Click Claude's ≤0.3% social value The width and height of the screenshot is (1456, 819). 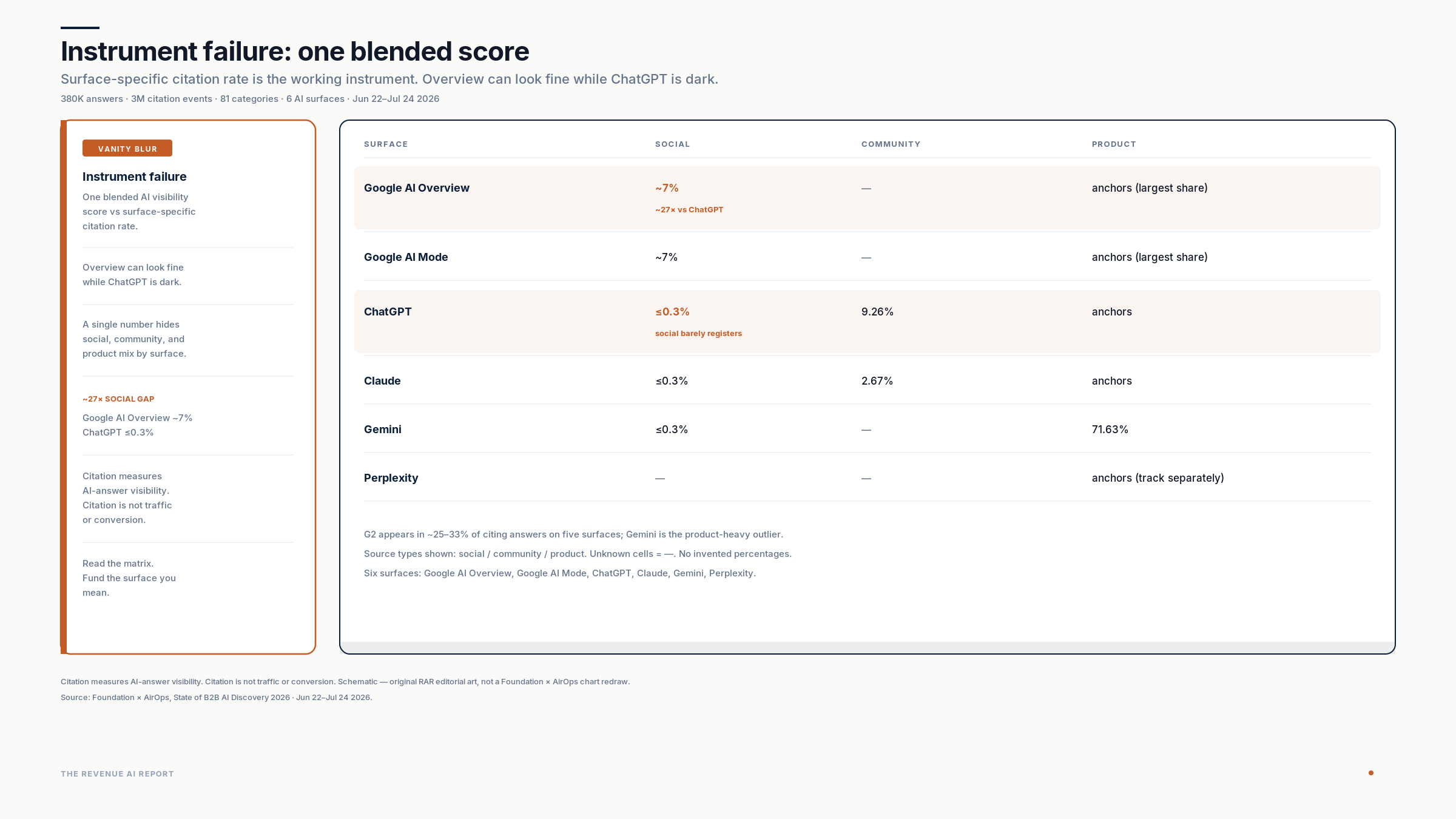click(672, 381)
